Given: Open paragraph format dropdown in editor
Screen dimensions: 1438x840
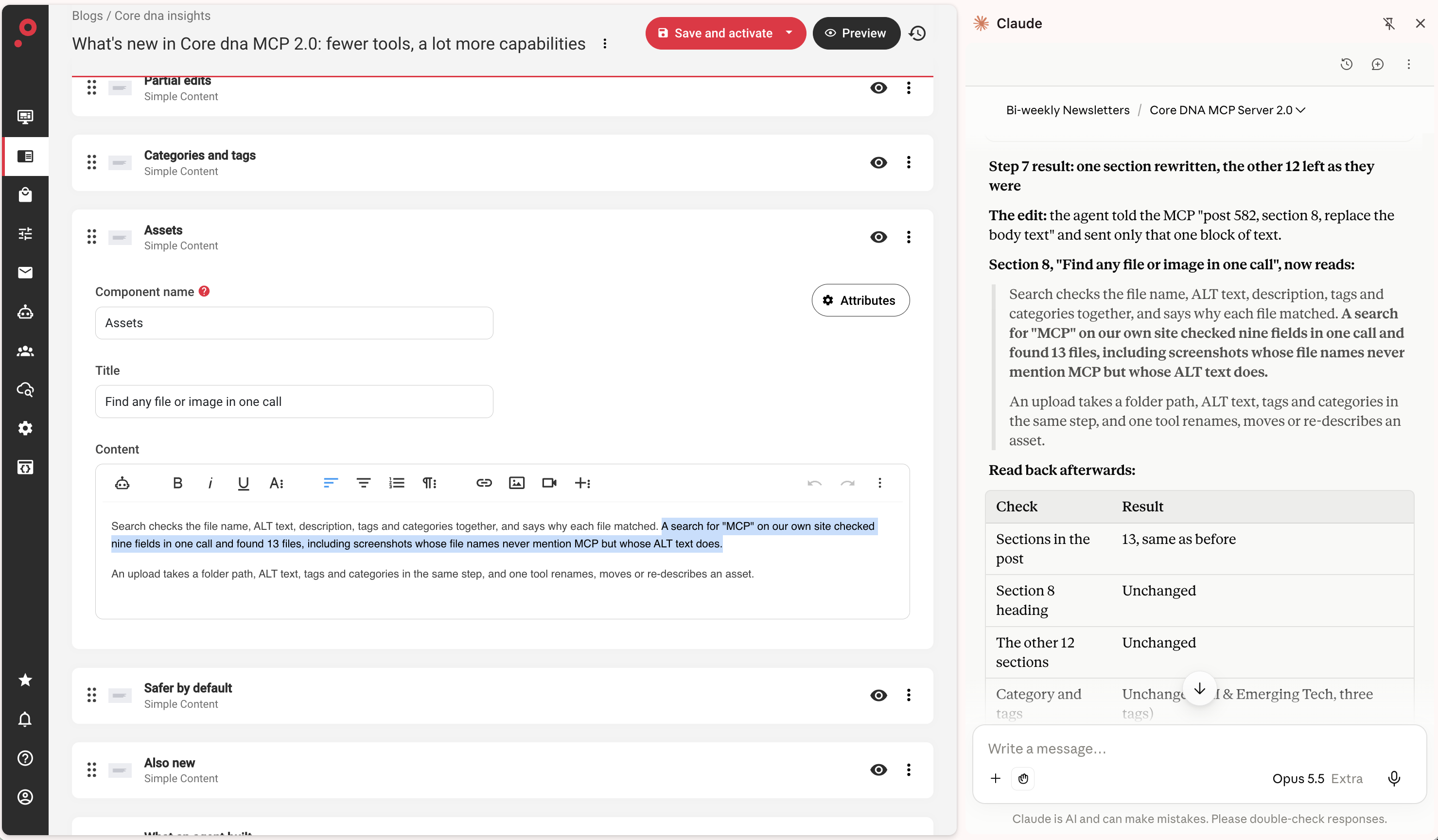Looking at the screenshot, I should pyautogui.click(x=429, y=483).
